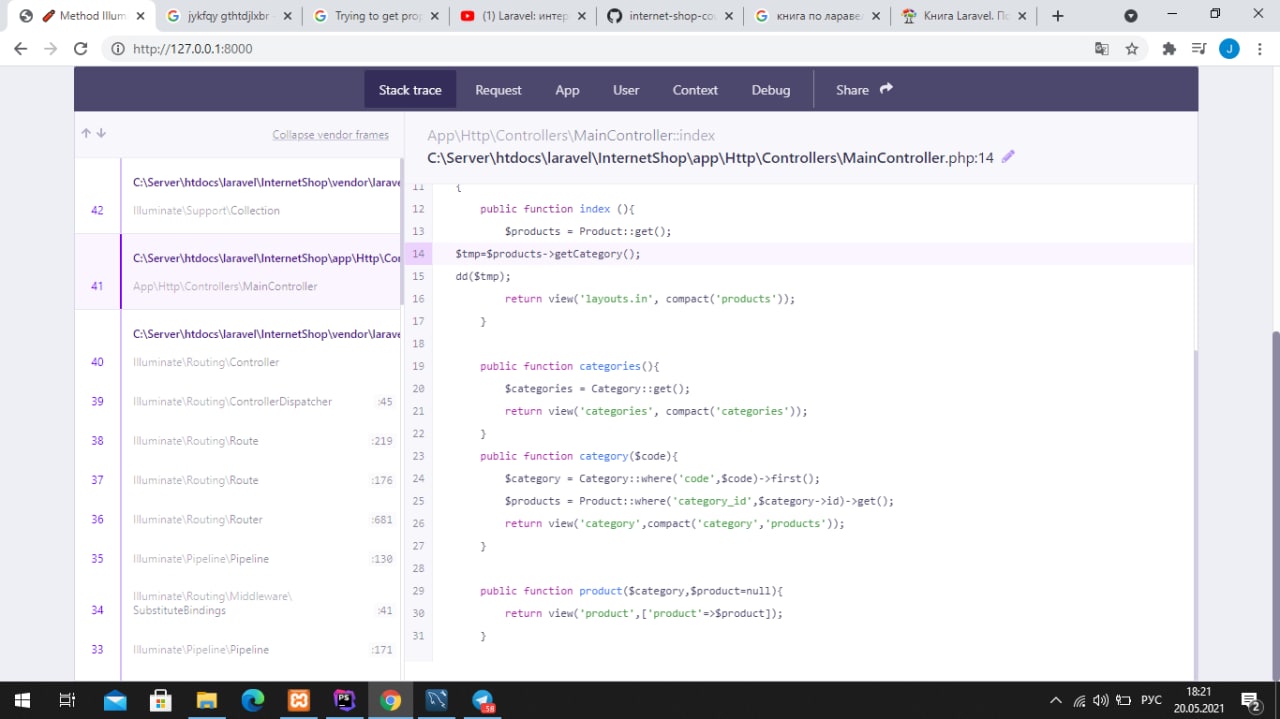1280x719 pixels.
Task: Reload the page
Action: (x=81, y=48)
